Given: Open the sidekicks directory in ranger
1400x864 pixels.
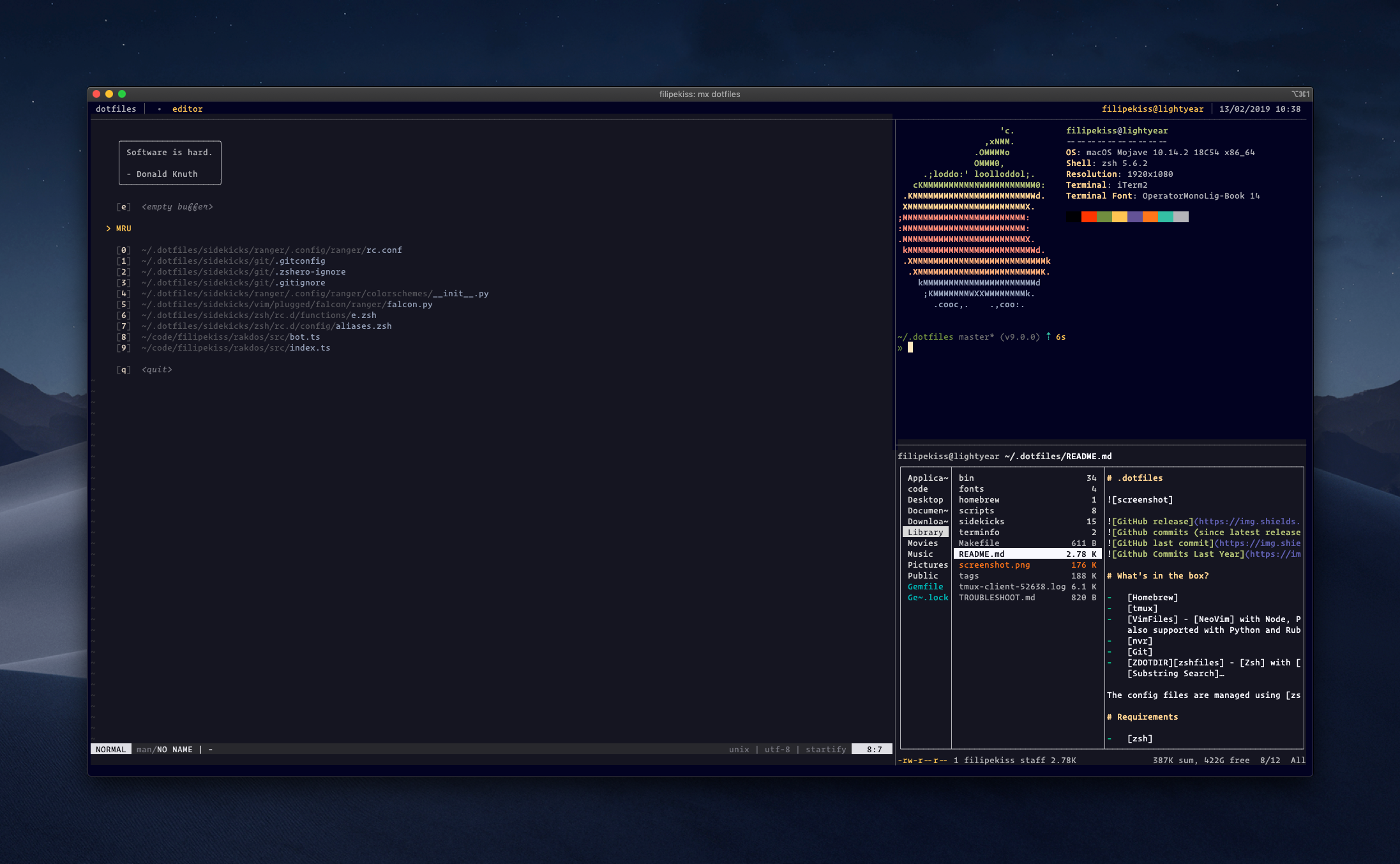Looking at the screenshot, I should (981, 522).
